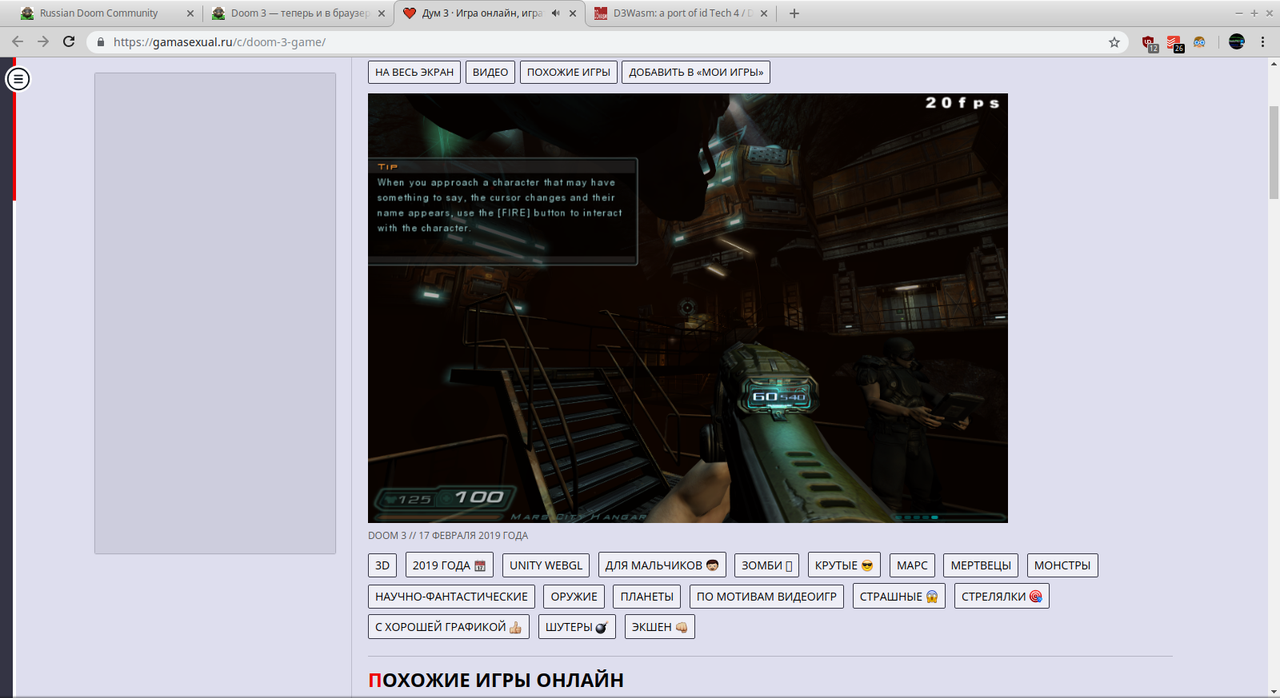Image resolution: width=1280 pixels, height=698 pixels.
Task: Select the ЭКШЕН tag
Action: pyautogui.click(x=660, y=627)
